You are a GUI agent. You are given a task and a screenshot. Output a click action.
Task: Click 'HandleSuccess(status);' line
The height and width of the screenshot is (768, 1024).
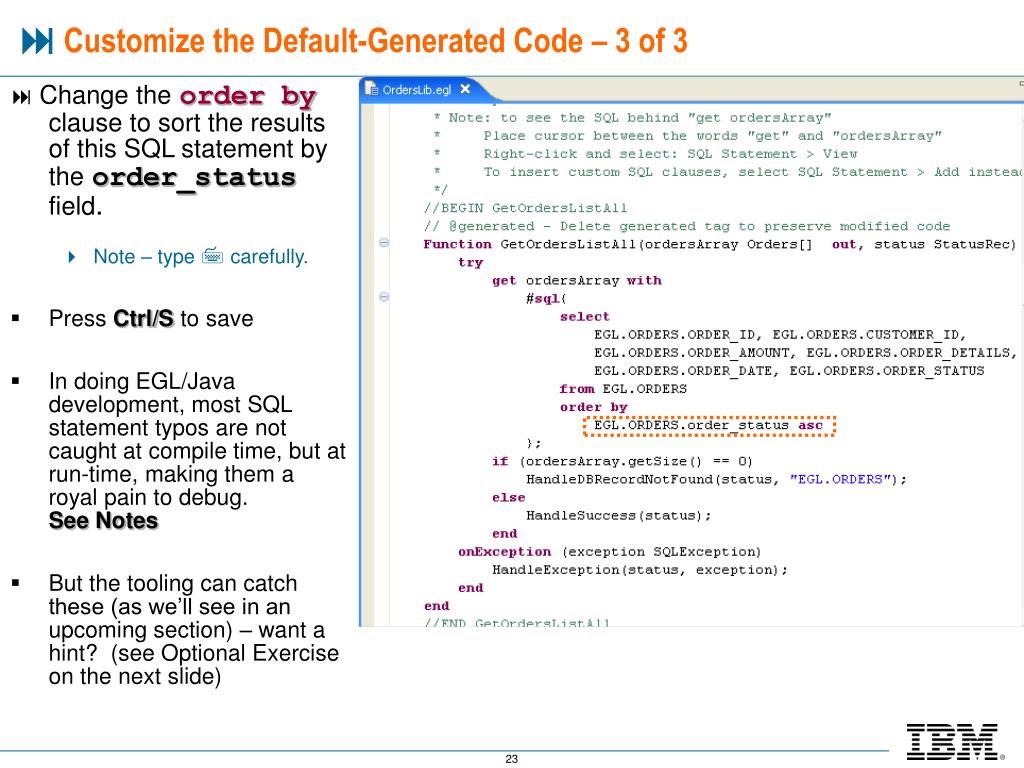tap(618, 516)
